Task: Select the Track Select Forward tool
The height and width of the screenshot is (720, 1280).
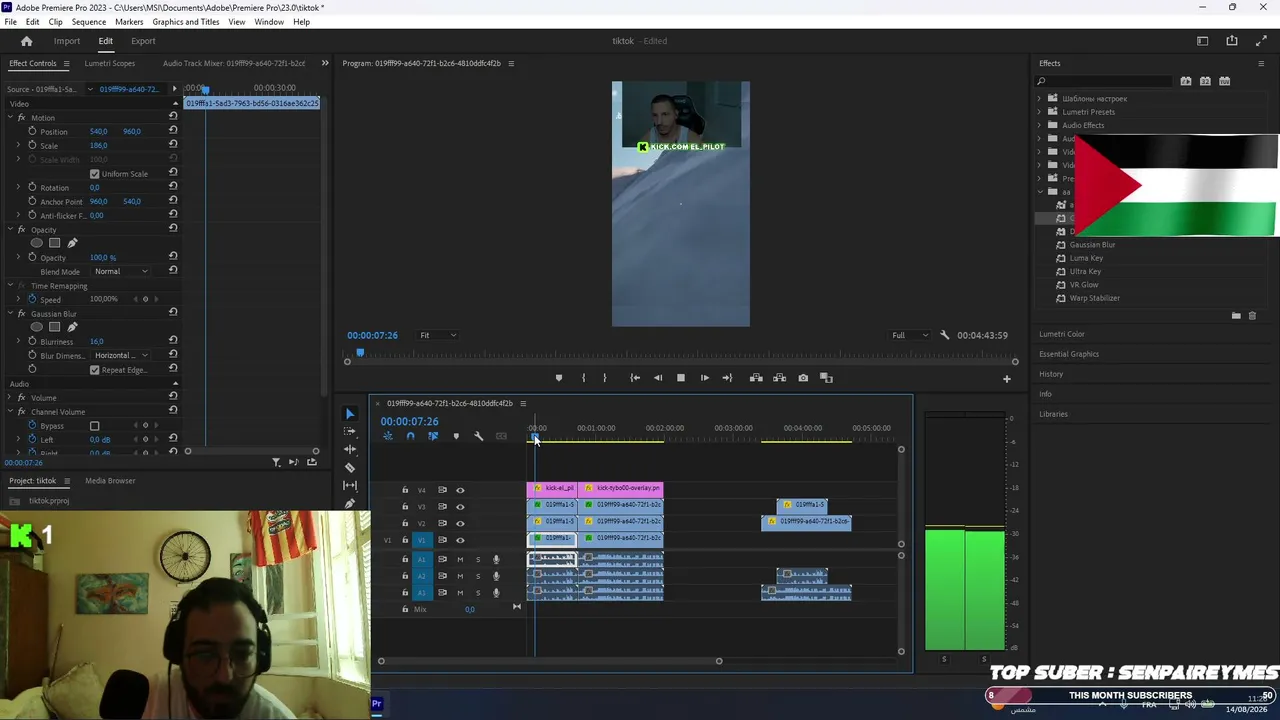Action: click(x=349, y=432)
